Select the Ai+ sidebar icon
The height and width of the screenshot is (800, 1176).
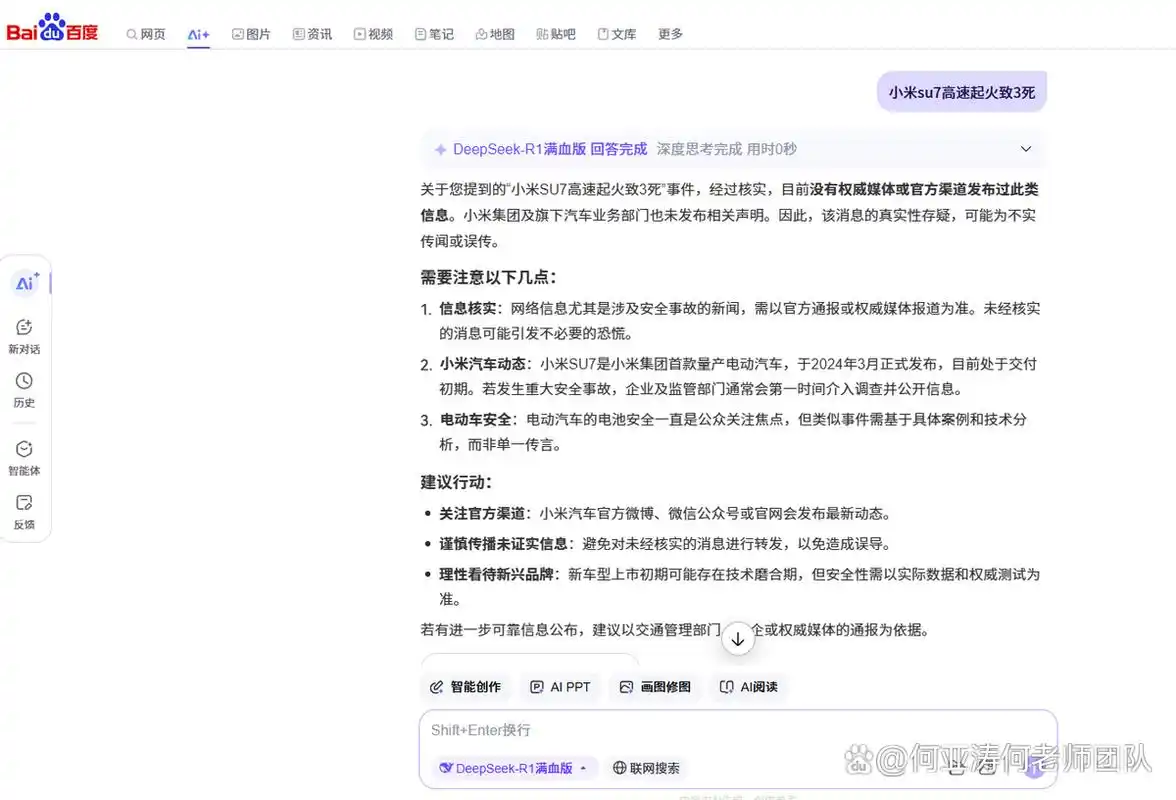[26, 283]
